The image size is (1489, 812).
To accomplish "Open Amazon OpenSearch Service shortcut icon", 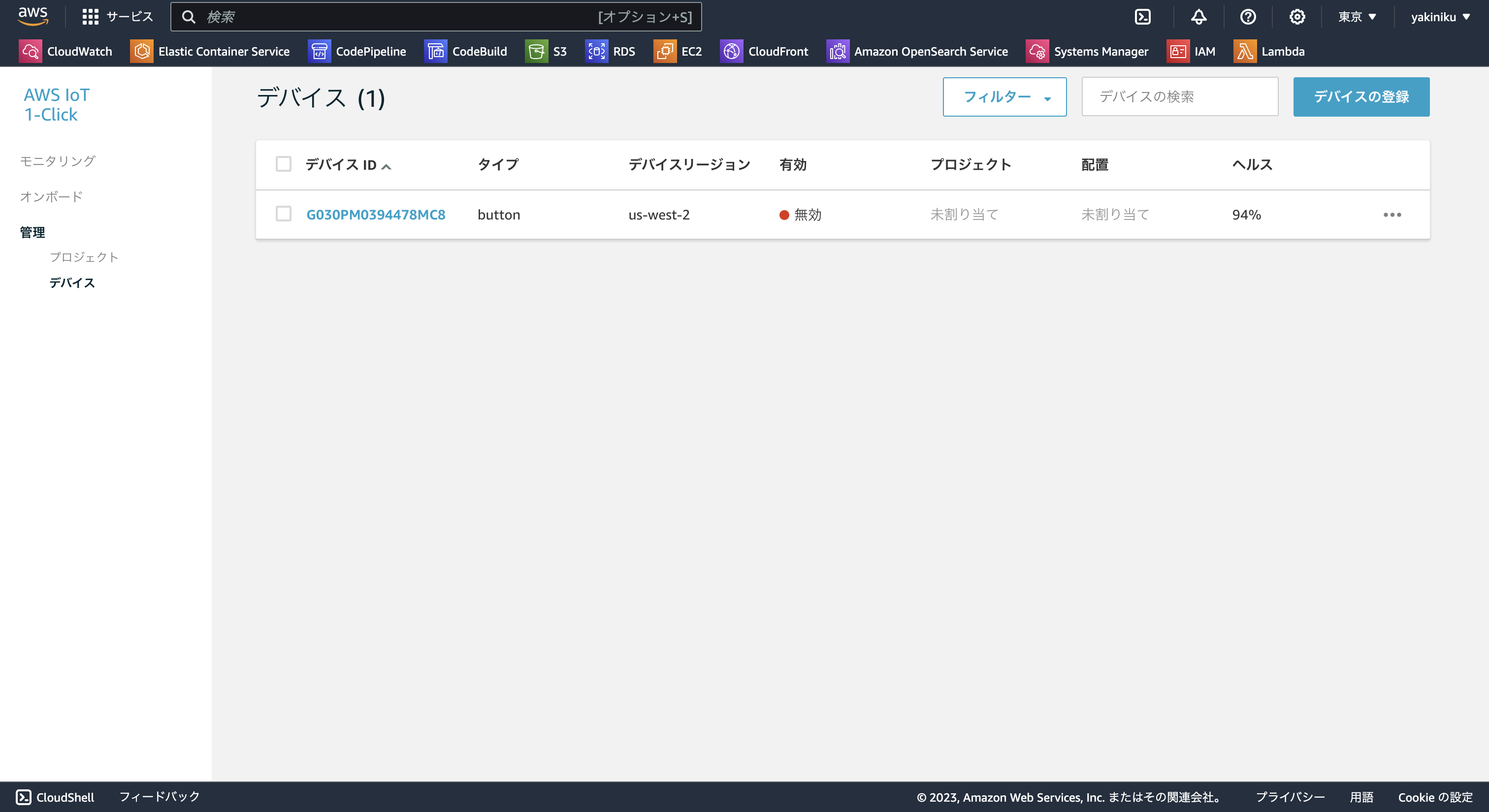I will click(838, 51).
